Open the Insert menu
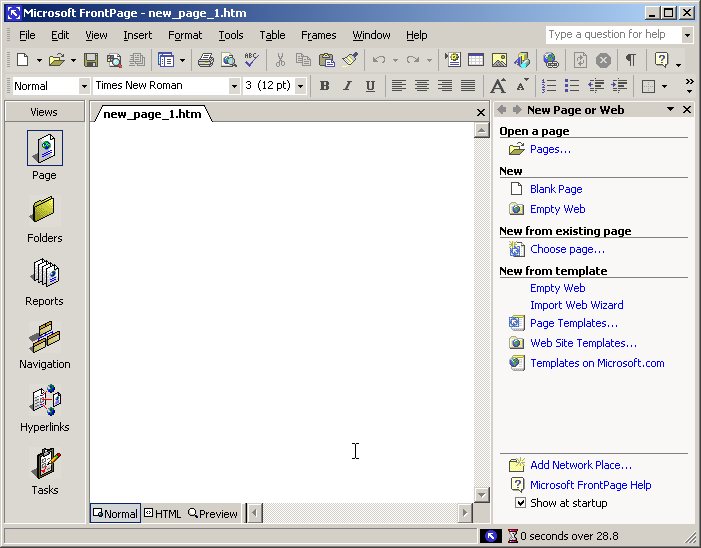 coord(137,35)
